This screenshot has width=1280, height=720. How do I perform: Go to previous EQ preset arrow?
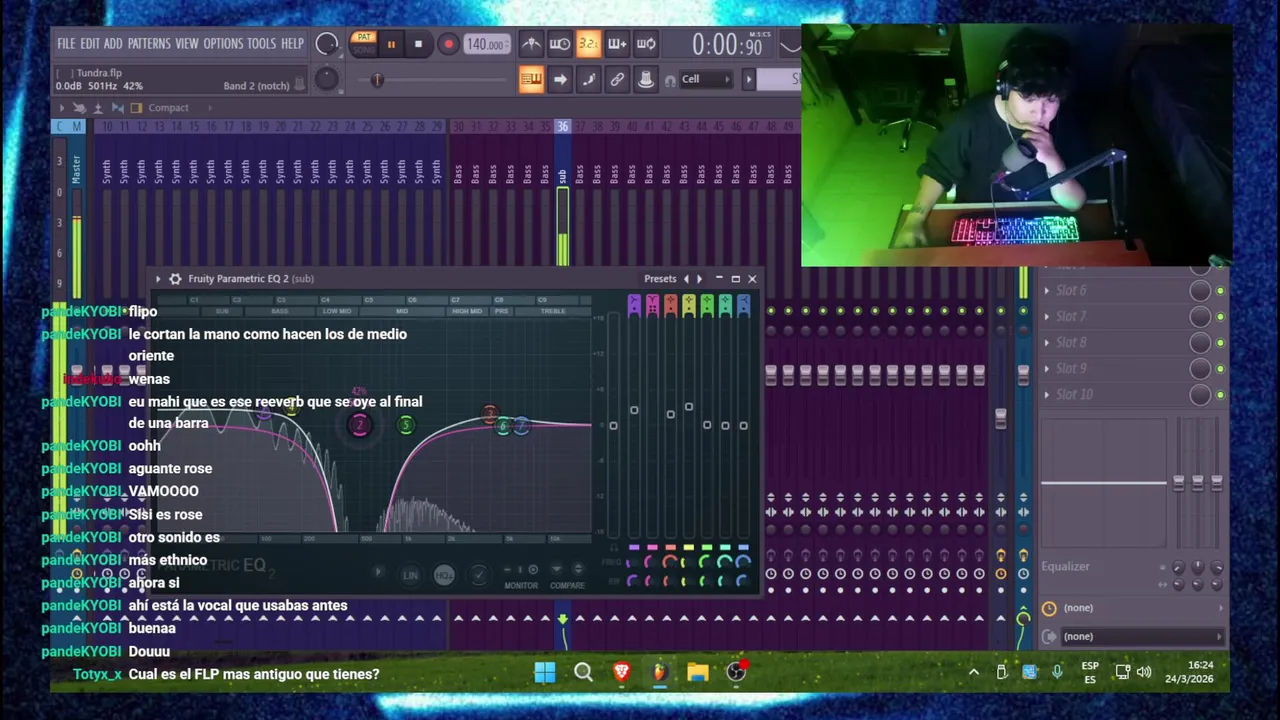tap(686, 279)
